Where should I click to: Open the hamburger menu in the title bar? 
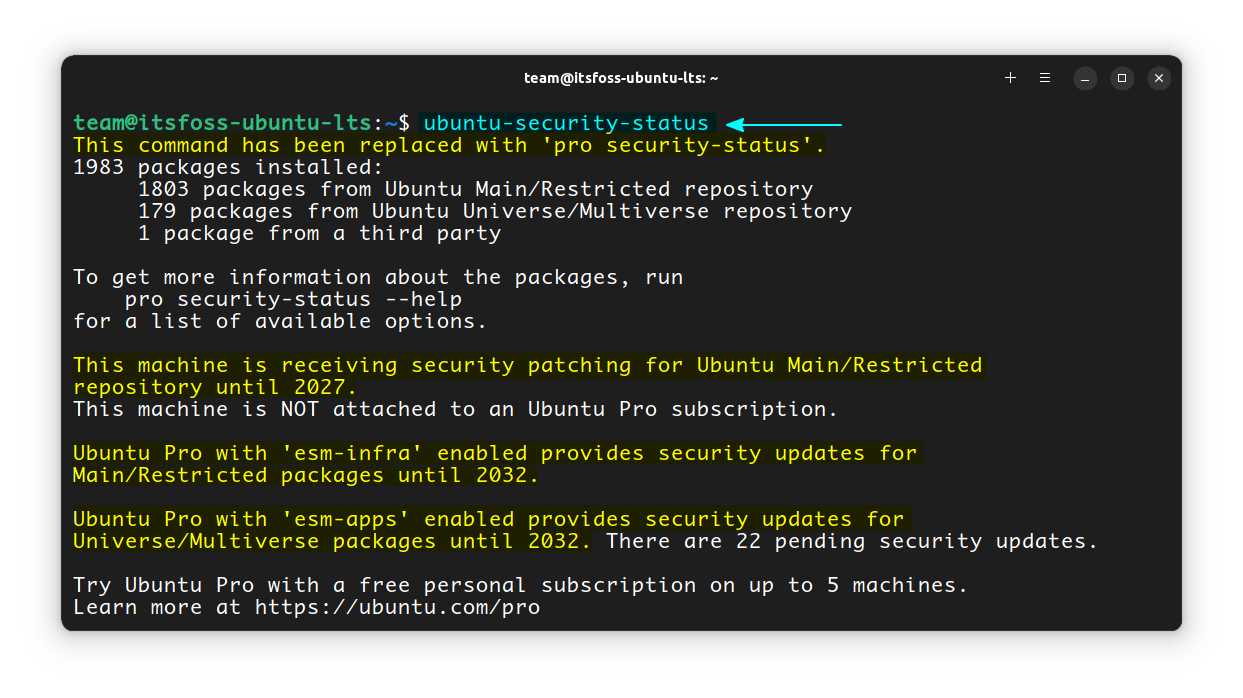[x=1045, y=77]
